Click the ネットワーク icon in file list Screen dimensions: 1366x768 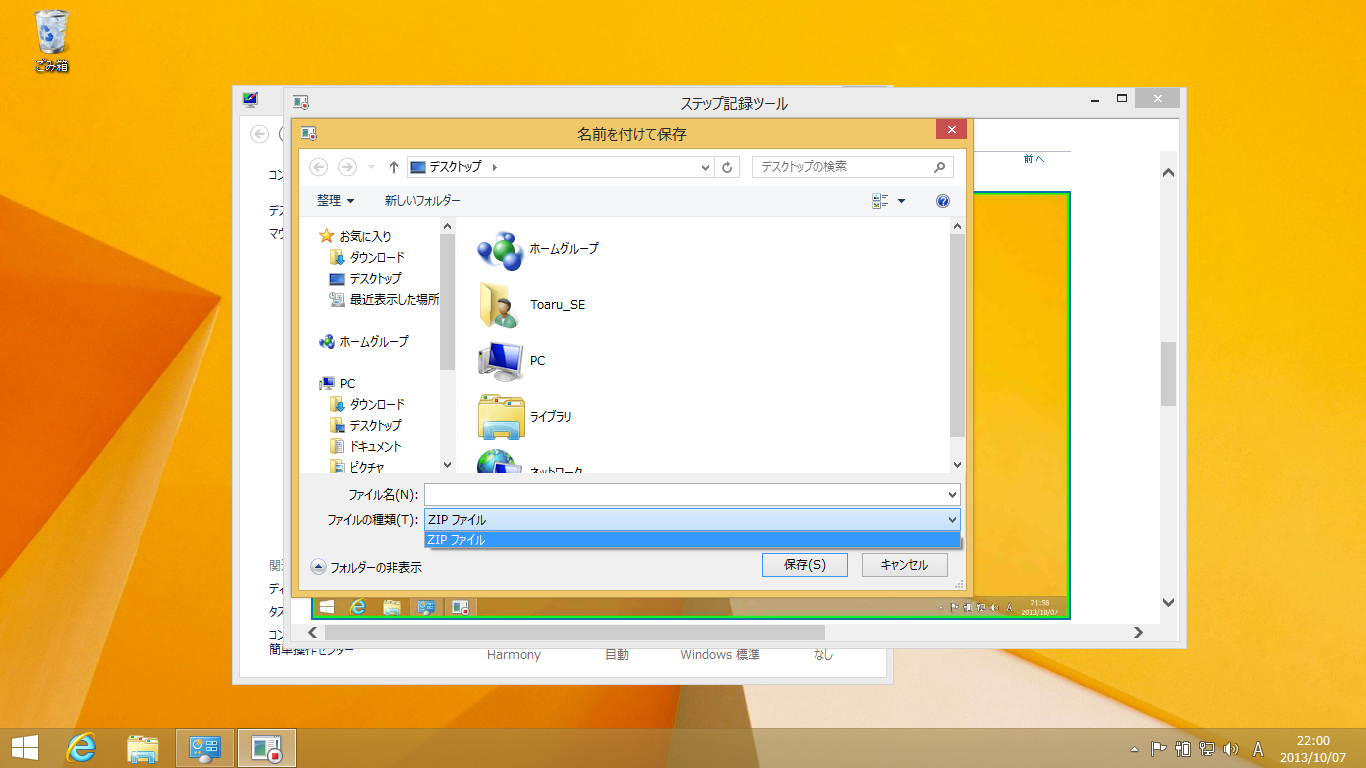click(500, 462)
